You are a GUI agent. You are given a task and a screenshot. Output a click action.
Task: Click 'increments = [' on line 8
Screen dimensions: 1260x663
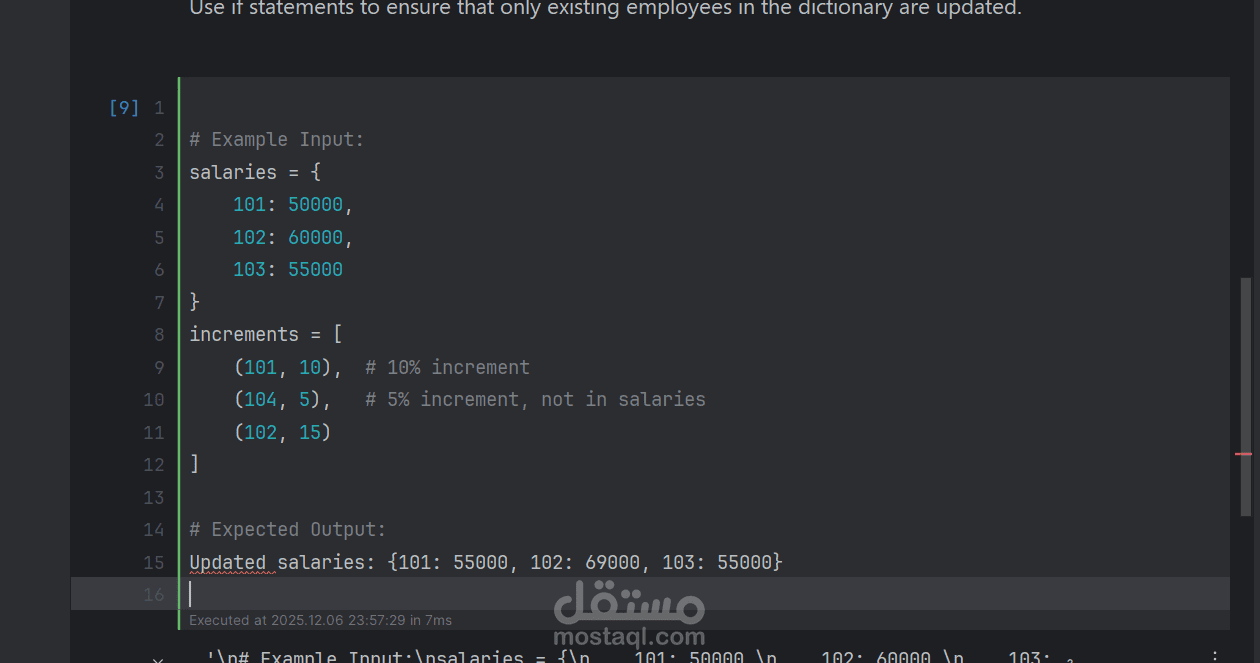tap(266, 334)
